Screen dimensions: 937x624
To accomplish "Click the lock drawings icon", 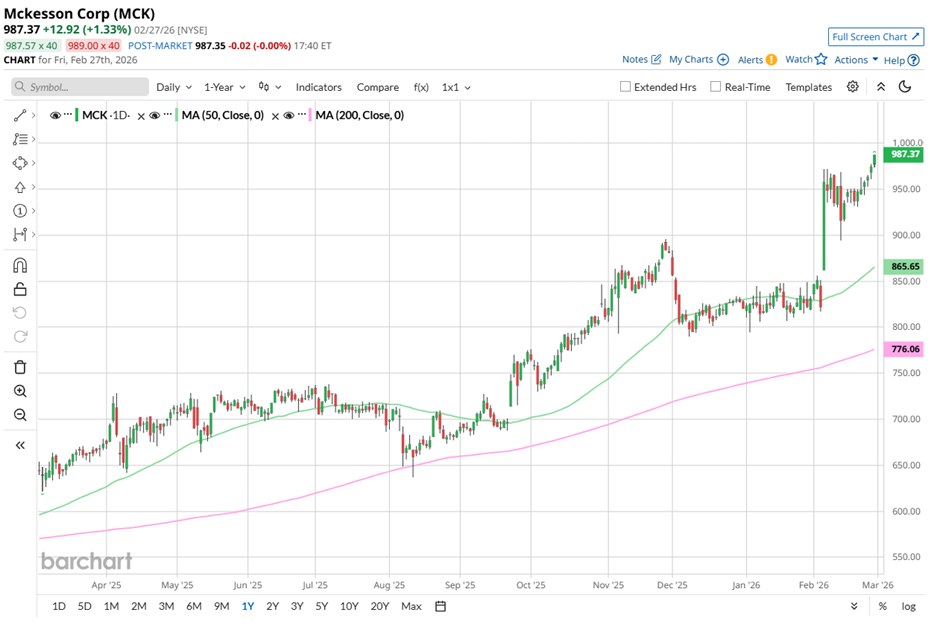I will click(20, 290).
